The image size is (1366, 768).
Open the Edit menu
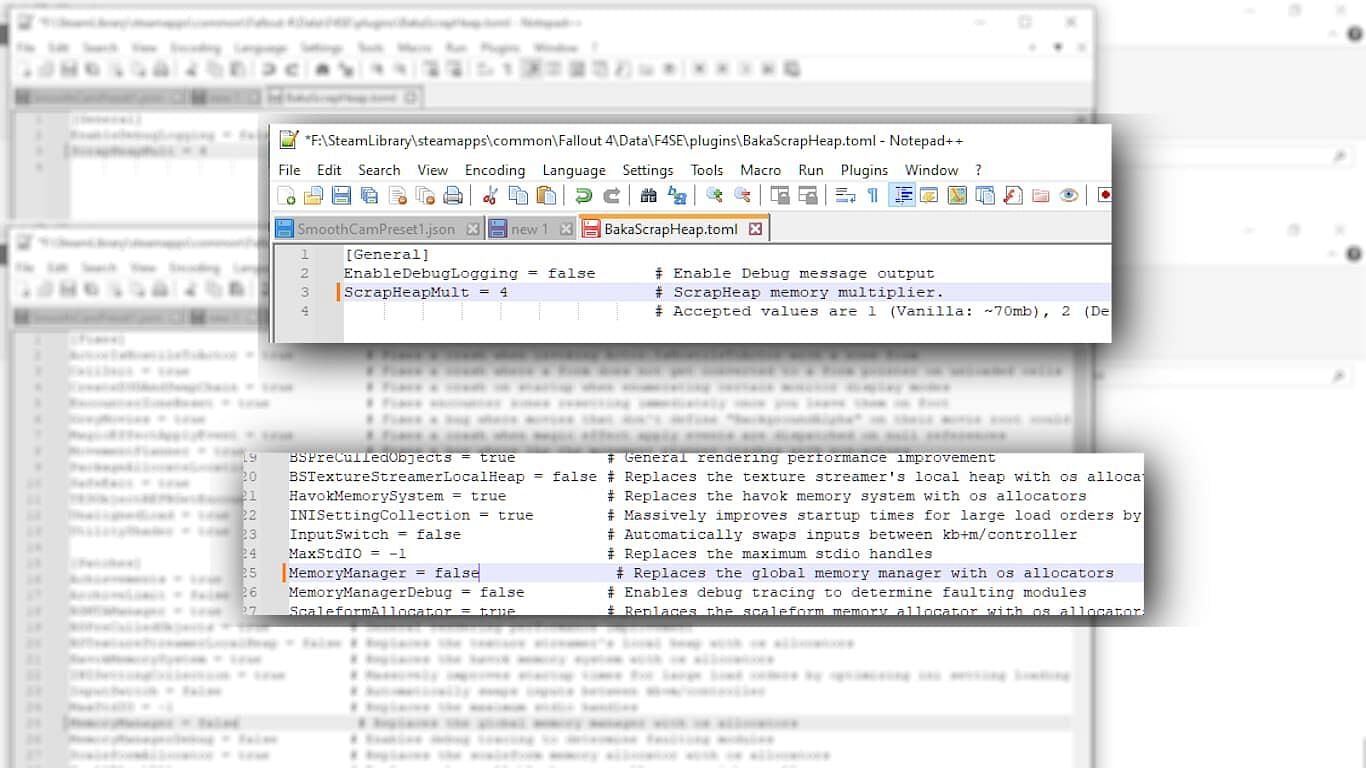tap(329, 170)
